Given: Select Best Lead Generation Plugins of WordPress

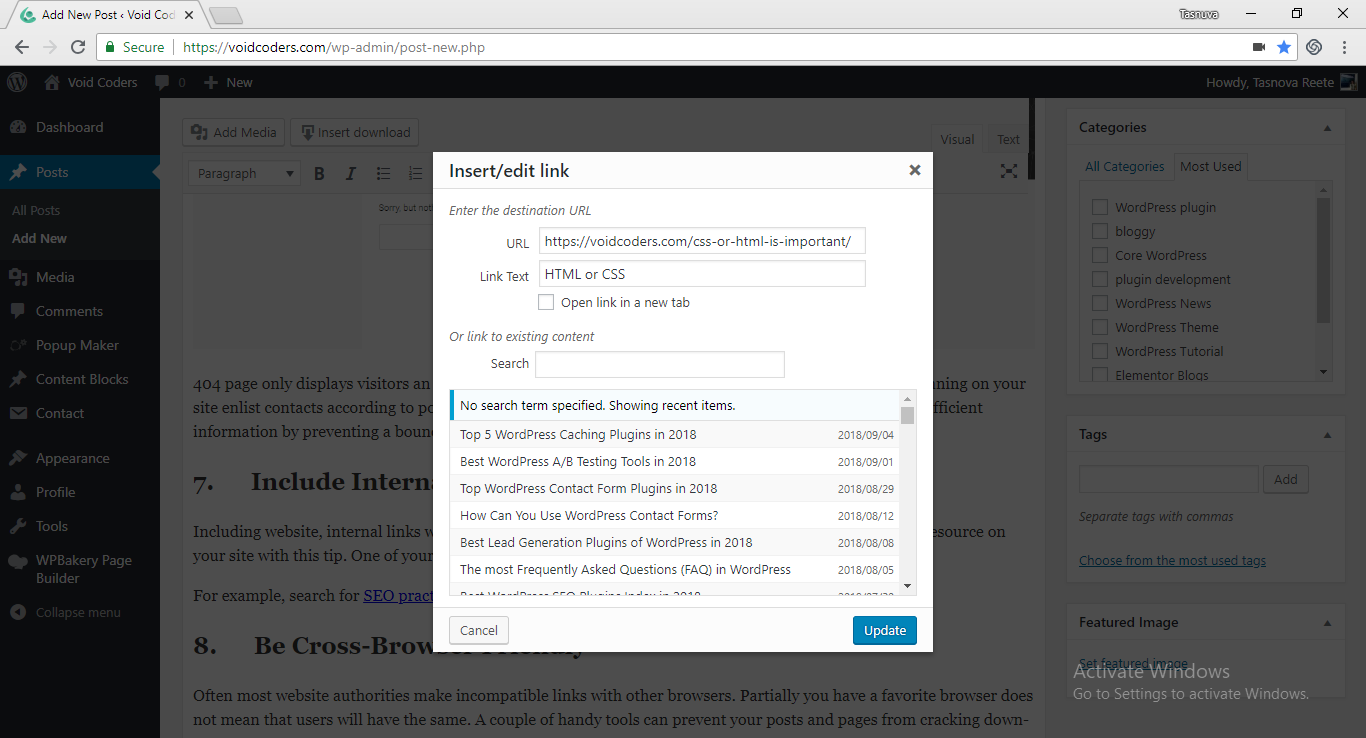Looking at the screenshot, I should pos(675,542).
